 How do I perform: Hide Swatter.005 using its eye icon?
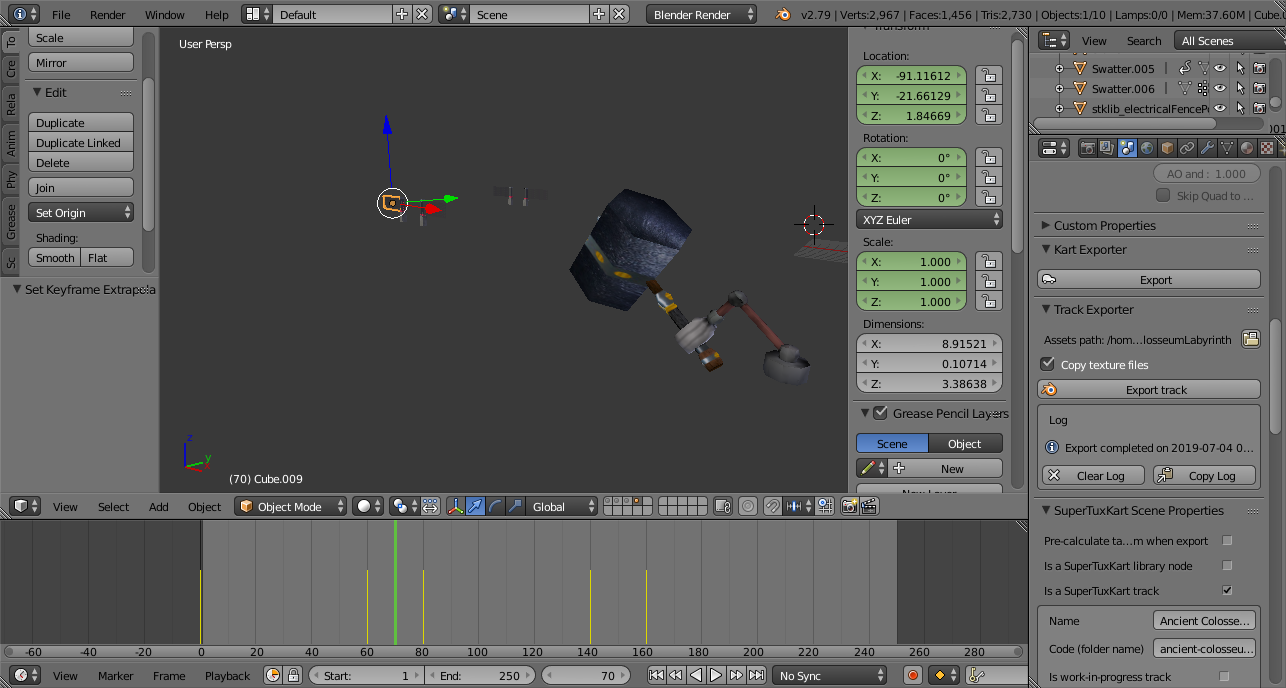pyautogui.click(x=1219, y=68)
